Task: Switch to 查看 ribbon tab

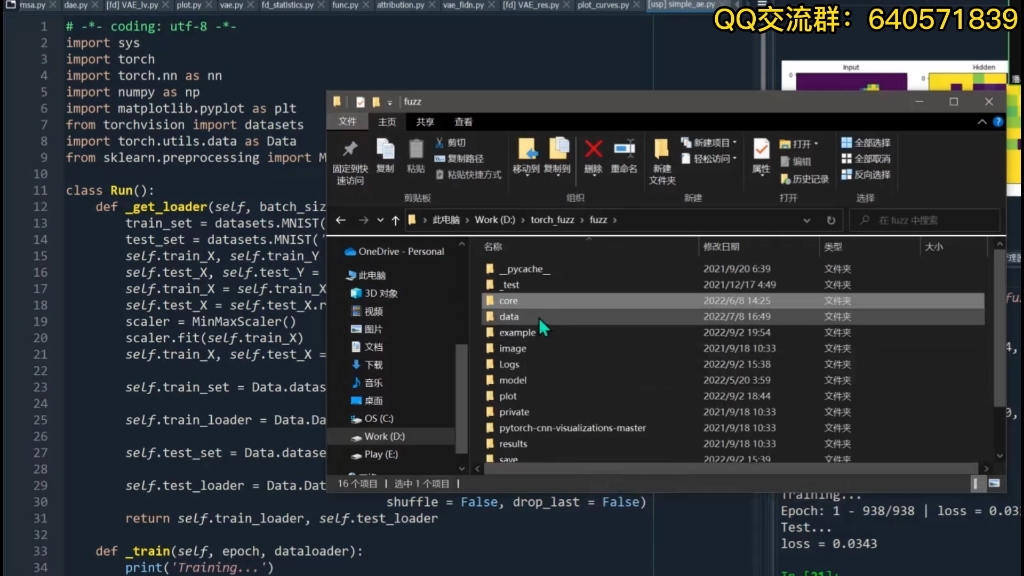Action: 464,122
